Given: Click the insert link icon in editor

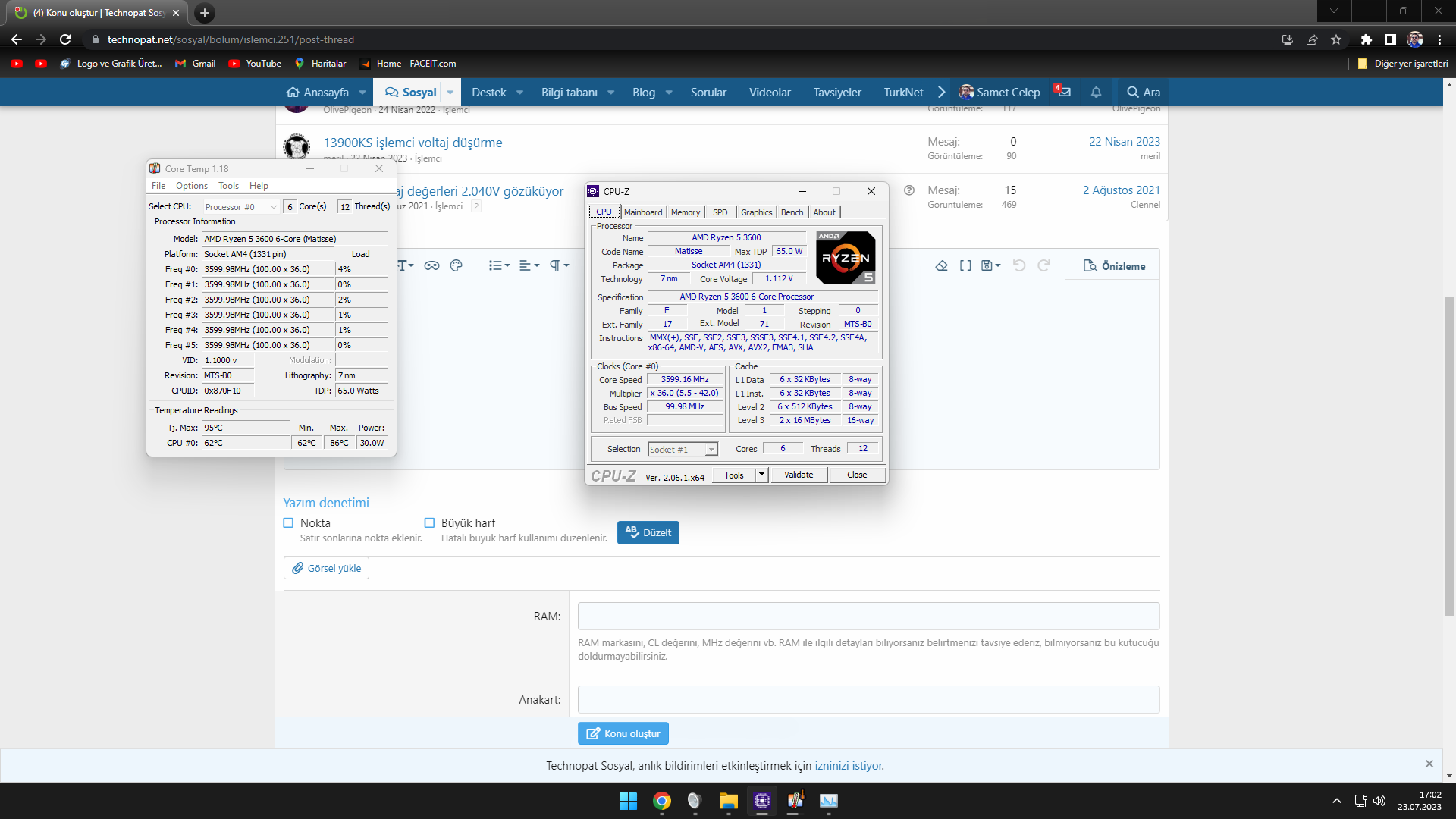Looking at the screenshot, I should point(431,265).
